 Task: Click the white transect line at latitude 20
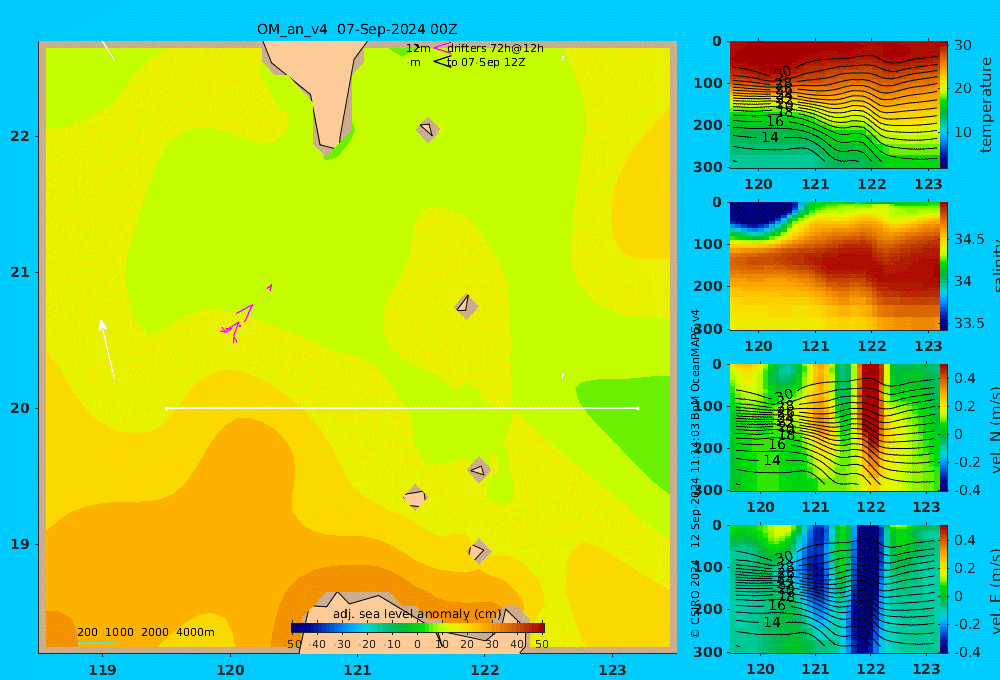(402, 408)
